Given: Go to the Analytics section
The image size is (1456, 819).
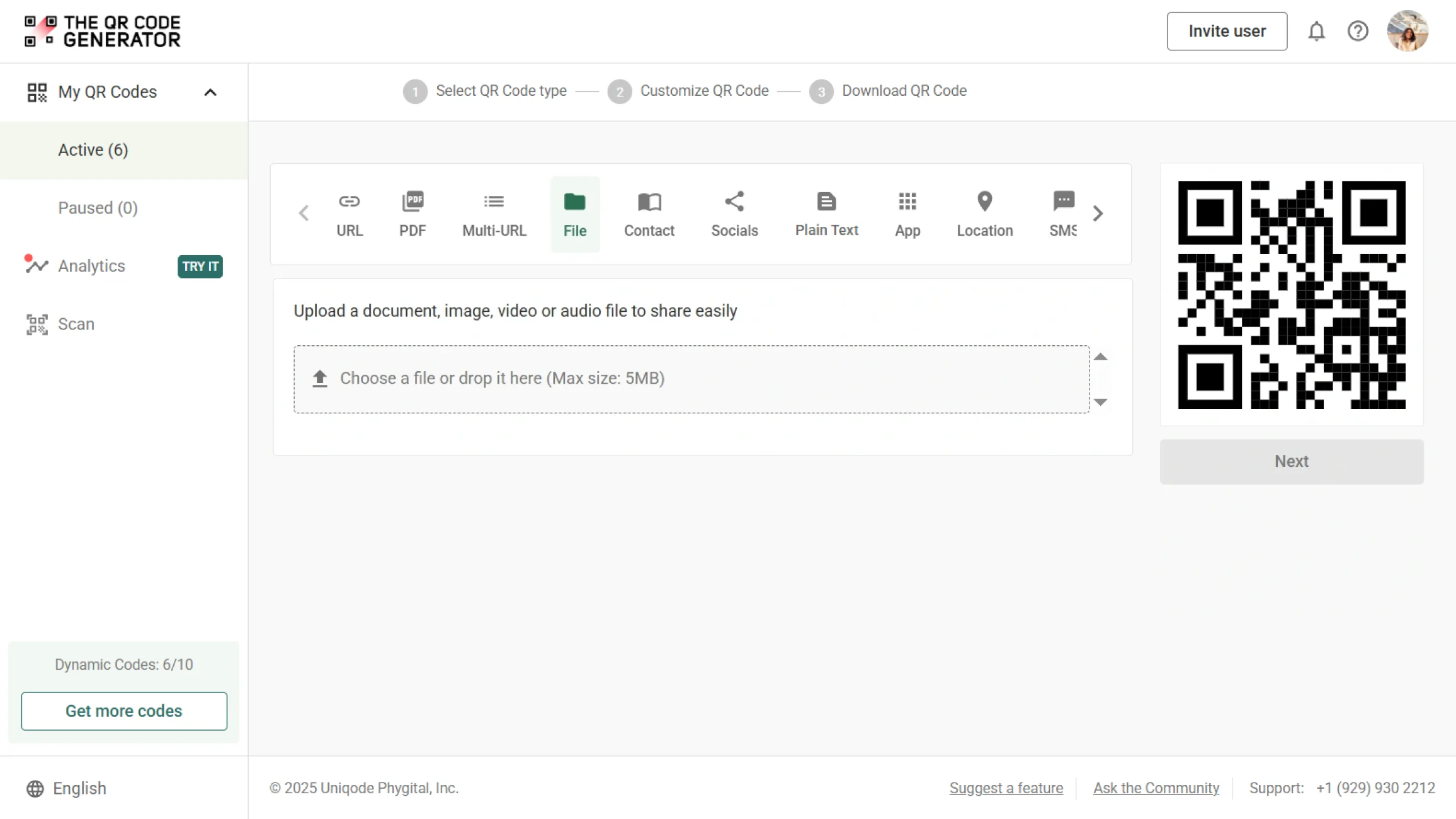Looking at the screenshot, I should 91,266.
